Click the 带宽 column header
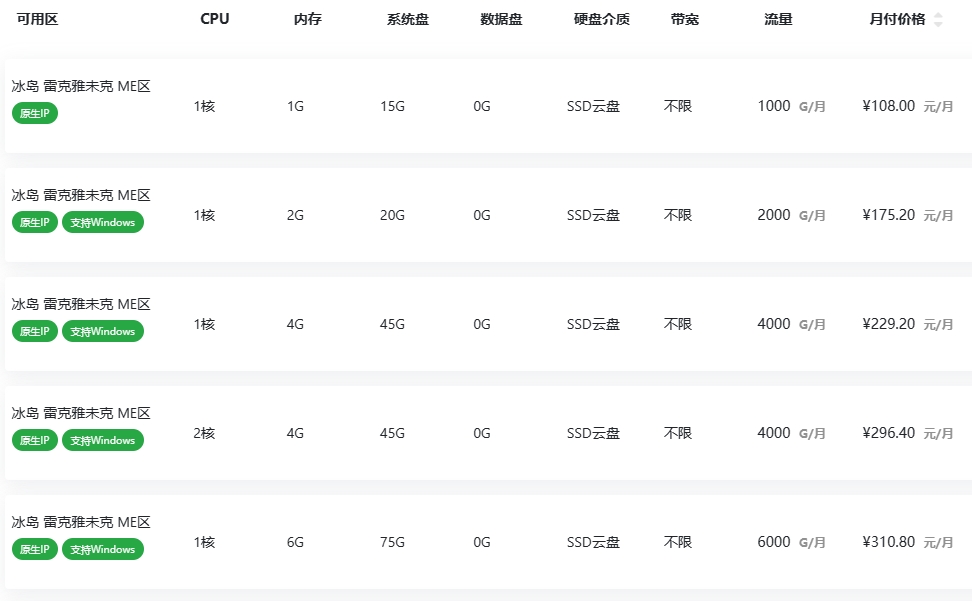The width and height of the screenshot is (972, 601). tap(685, 19)
